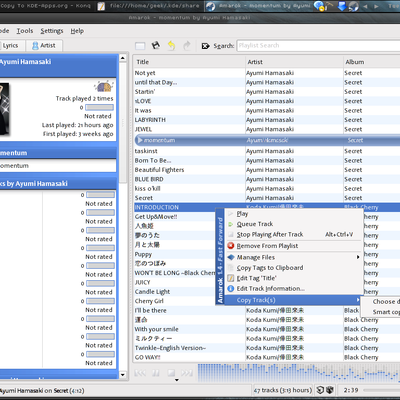Click scroll up arrow of context browser

tap(123, 58)
